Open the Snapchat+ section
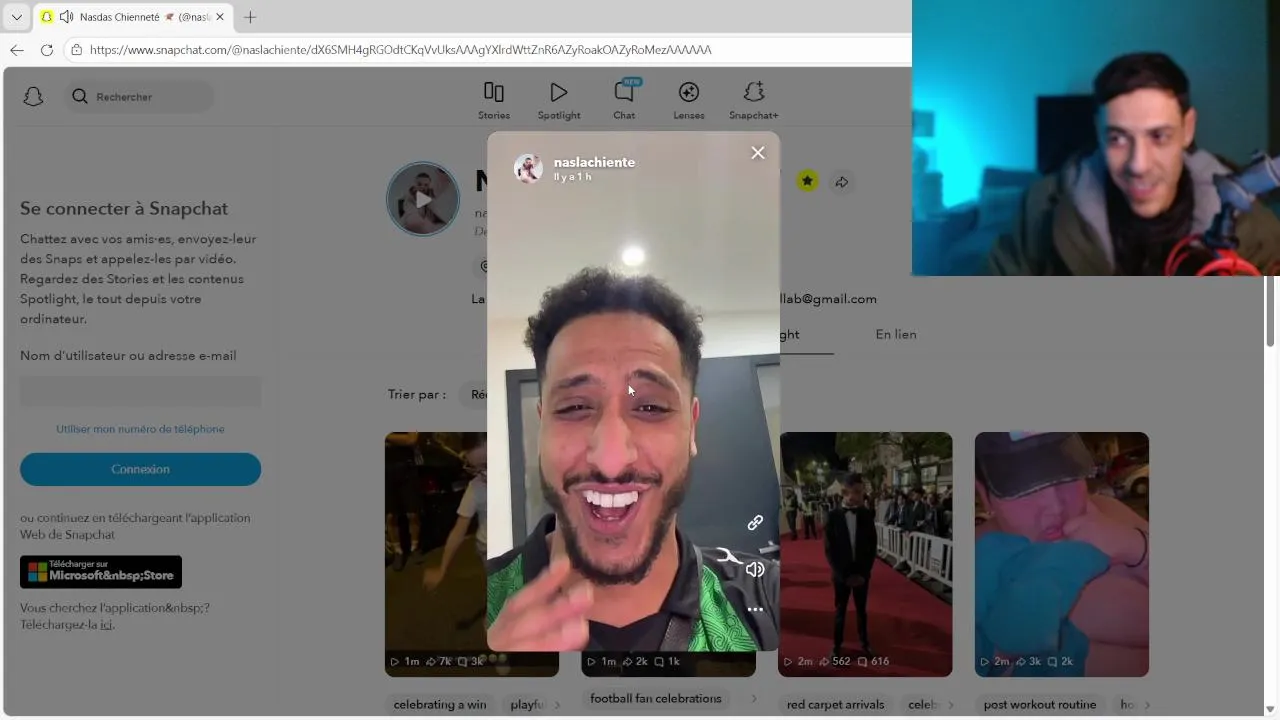This screenshot has width=1280, height=720. (x=754, y=101)
